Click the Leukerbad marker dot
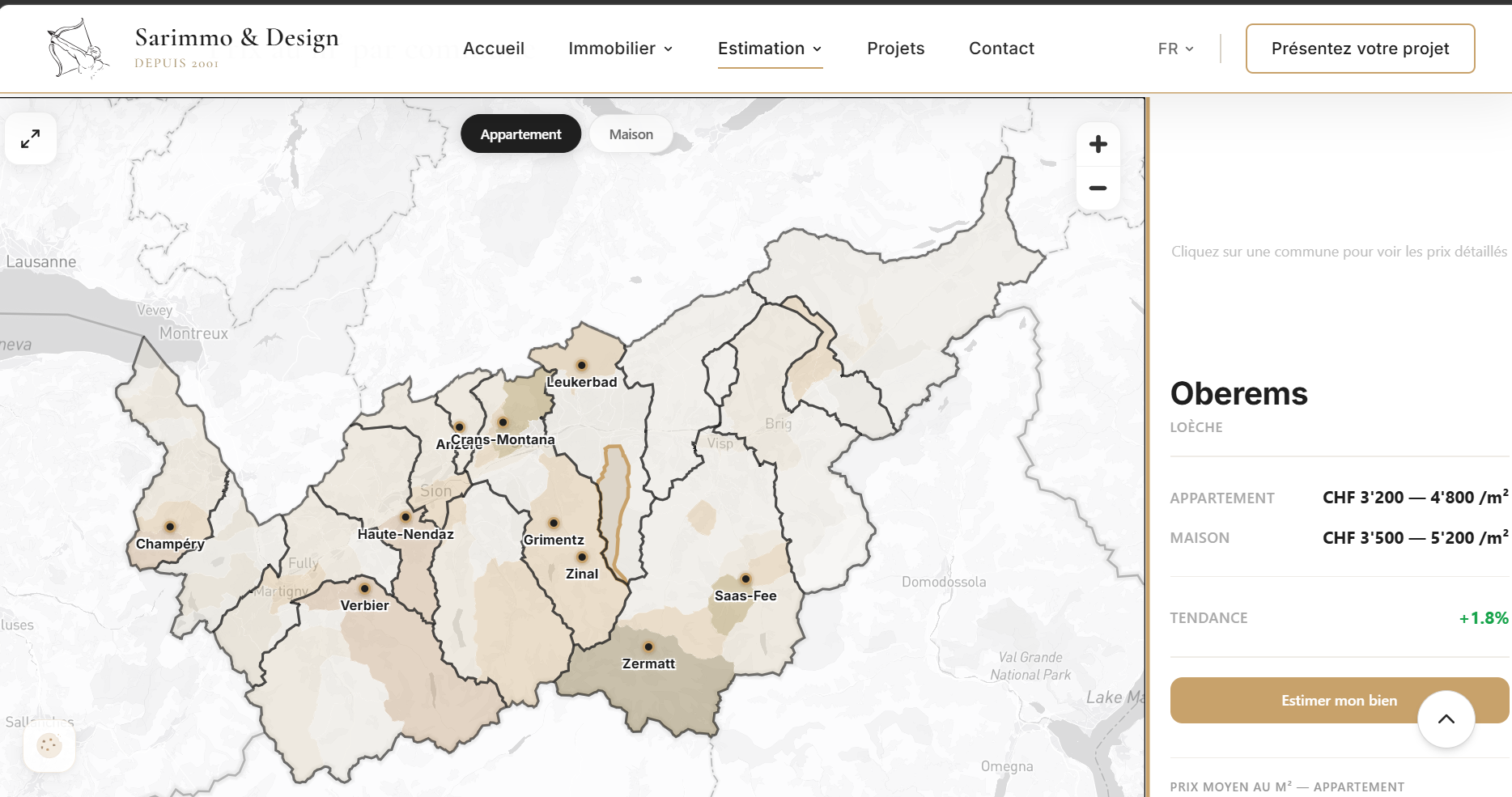1512x797 pixels. [x=581, y=366]
